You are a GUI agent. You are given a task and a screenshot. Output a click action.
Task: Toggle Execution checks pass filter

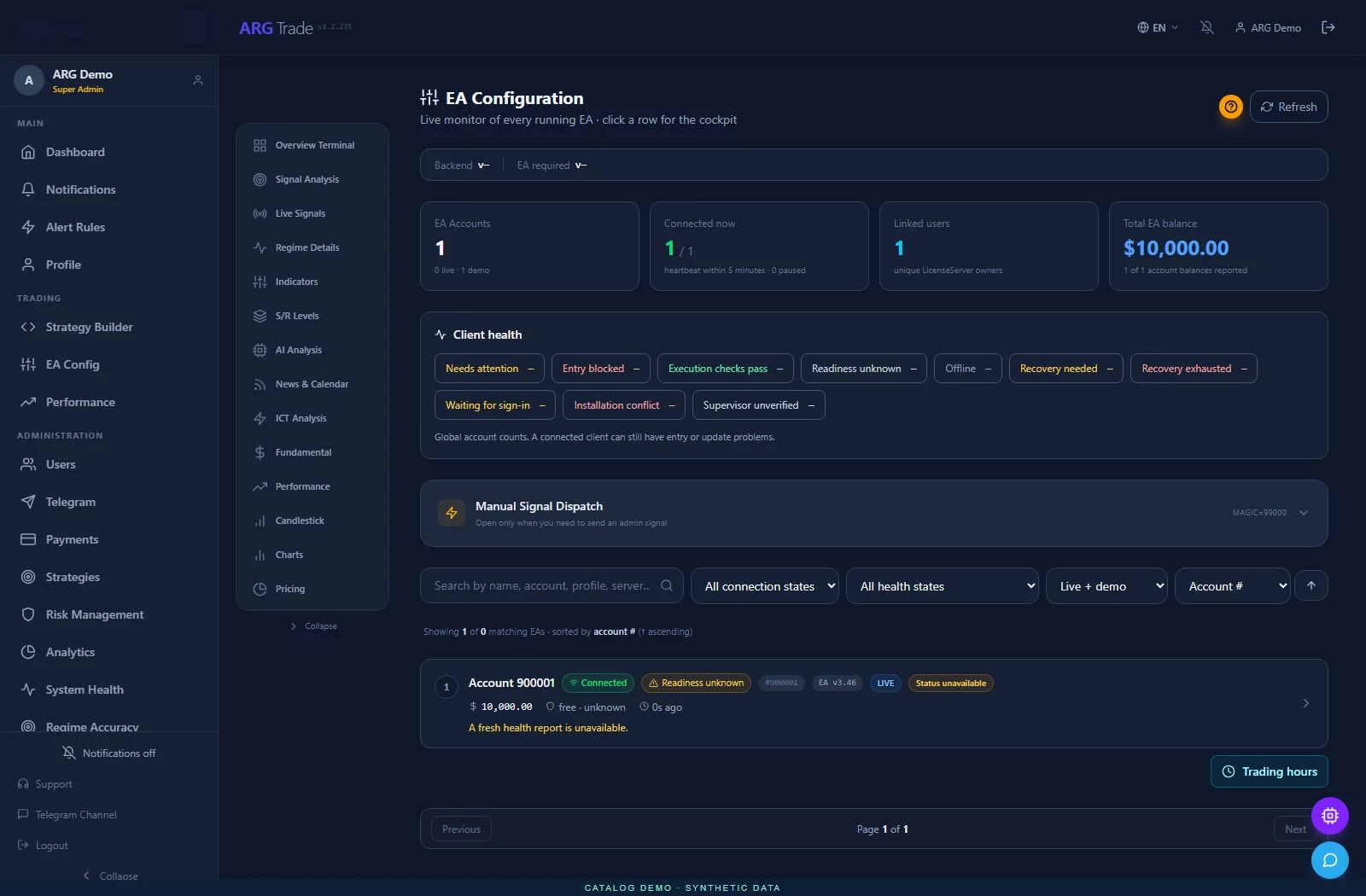pyautogui.click(x=726, y=369)
